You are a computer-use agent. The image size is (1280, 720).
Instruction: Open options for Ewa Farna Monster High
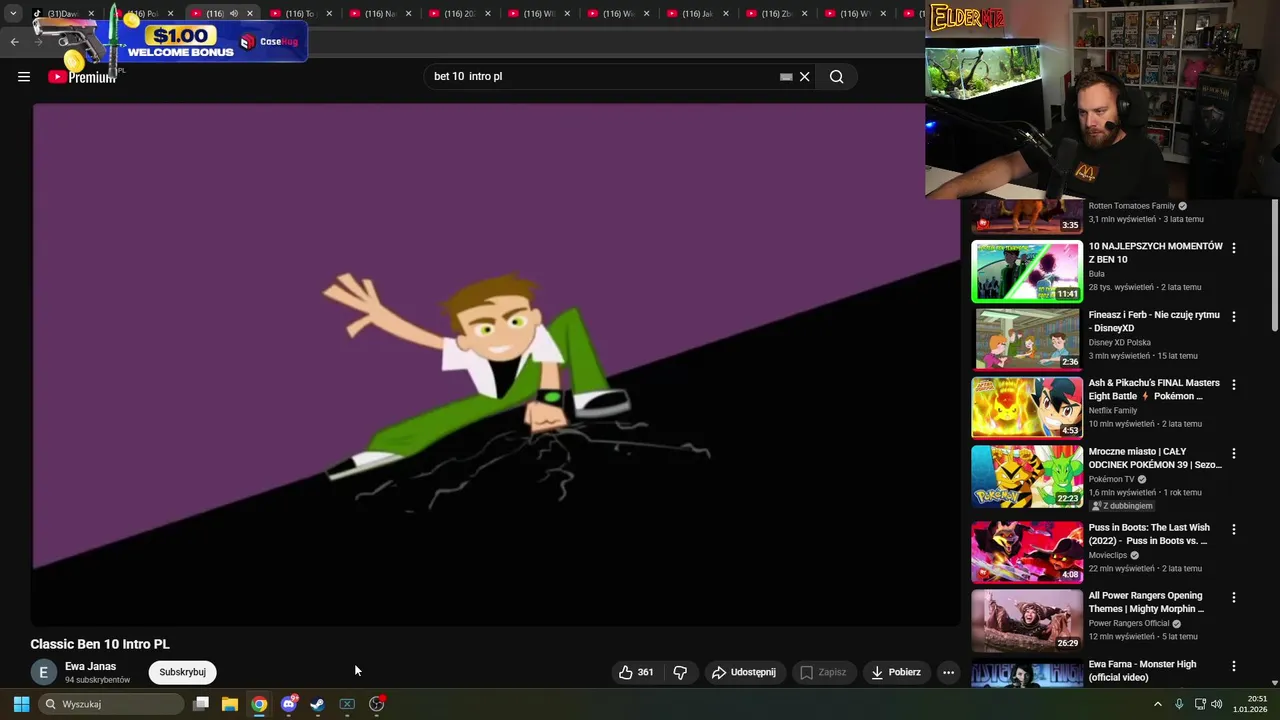click(x=1233, y=666)
